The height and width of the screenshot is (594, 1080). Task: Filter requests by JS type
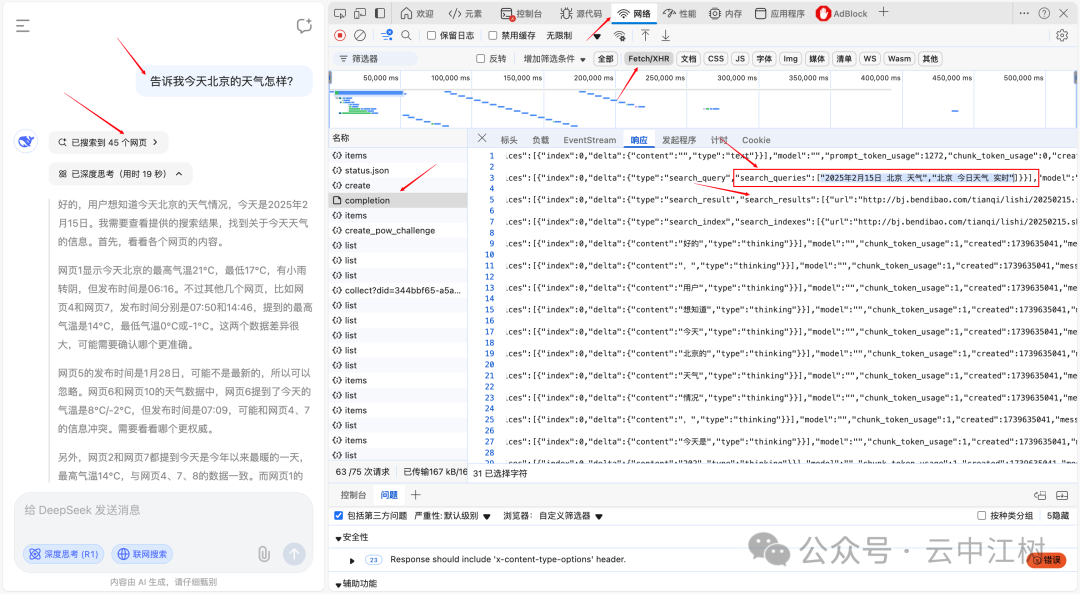coord(740,59)
